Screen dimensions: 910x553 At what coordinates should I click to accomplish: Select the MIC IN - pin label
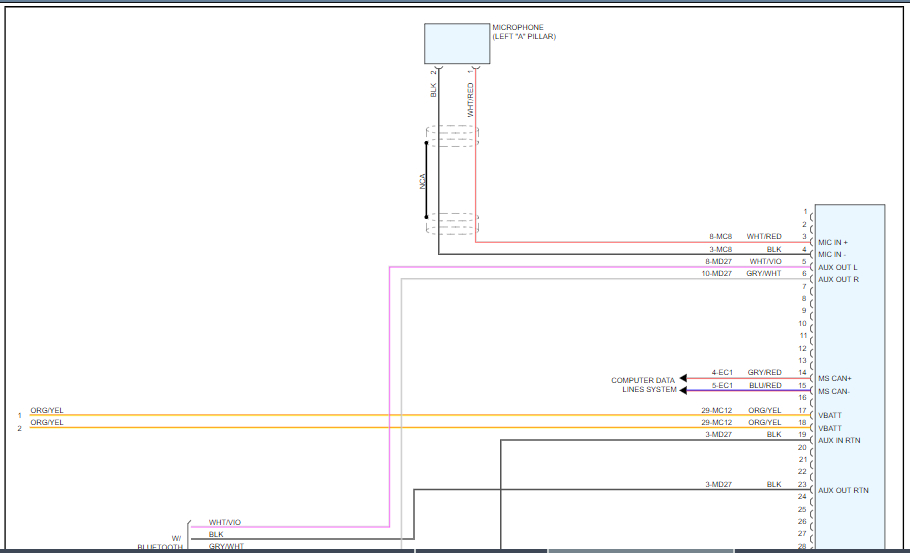tap(832, 254)
